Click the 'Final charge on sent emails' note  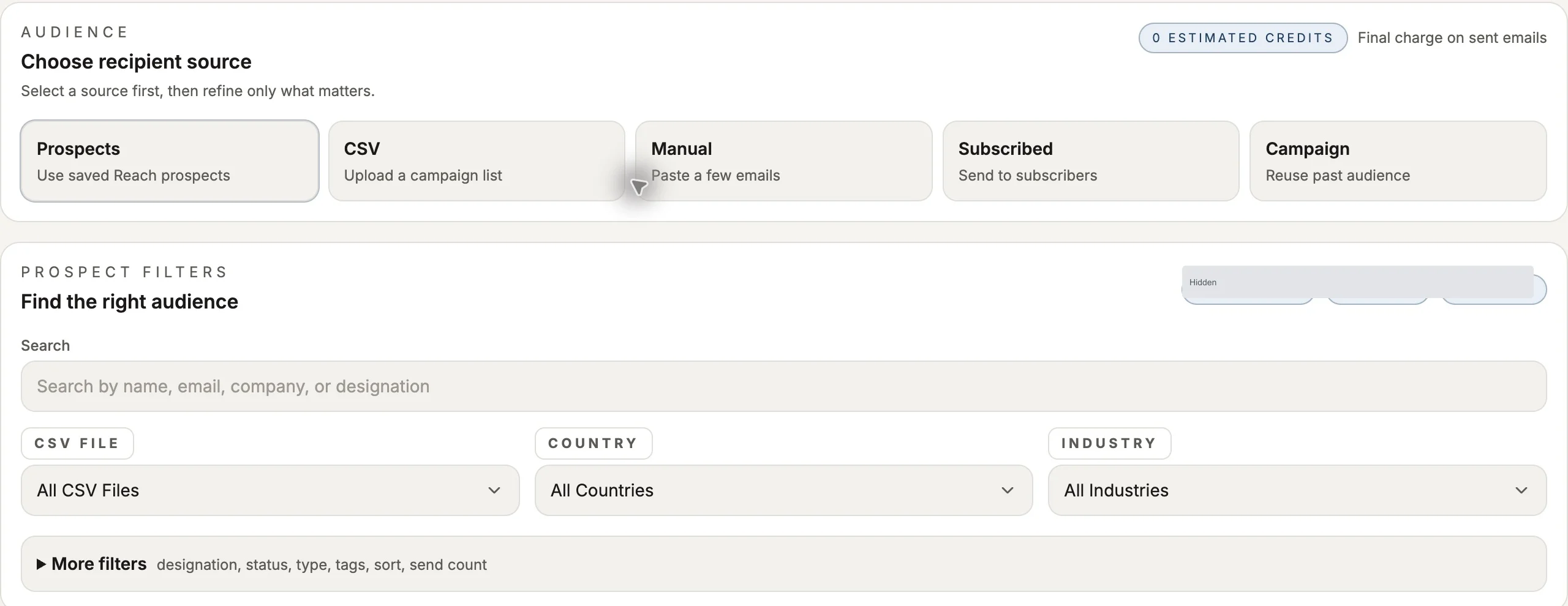(x=1452, y=38)
